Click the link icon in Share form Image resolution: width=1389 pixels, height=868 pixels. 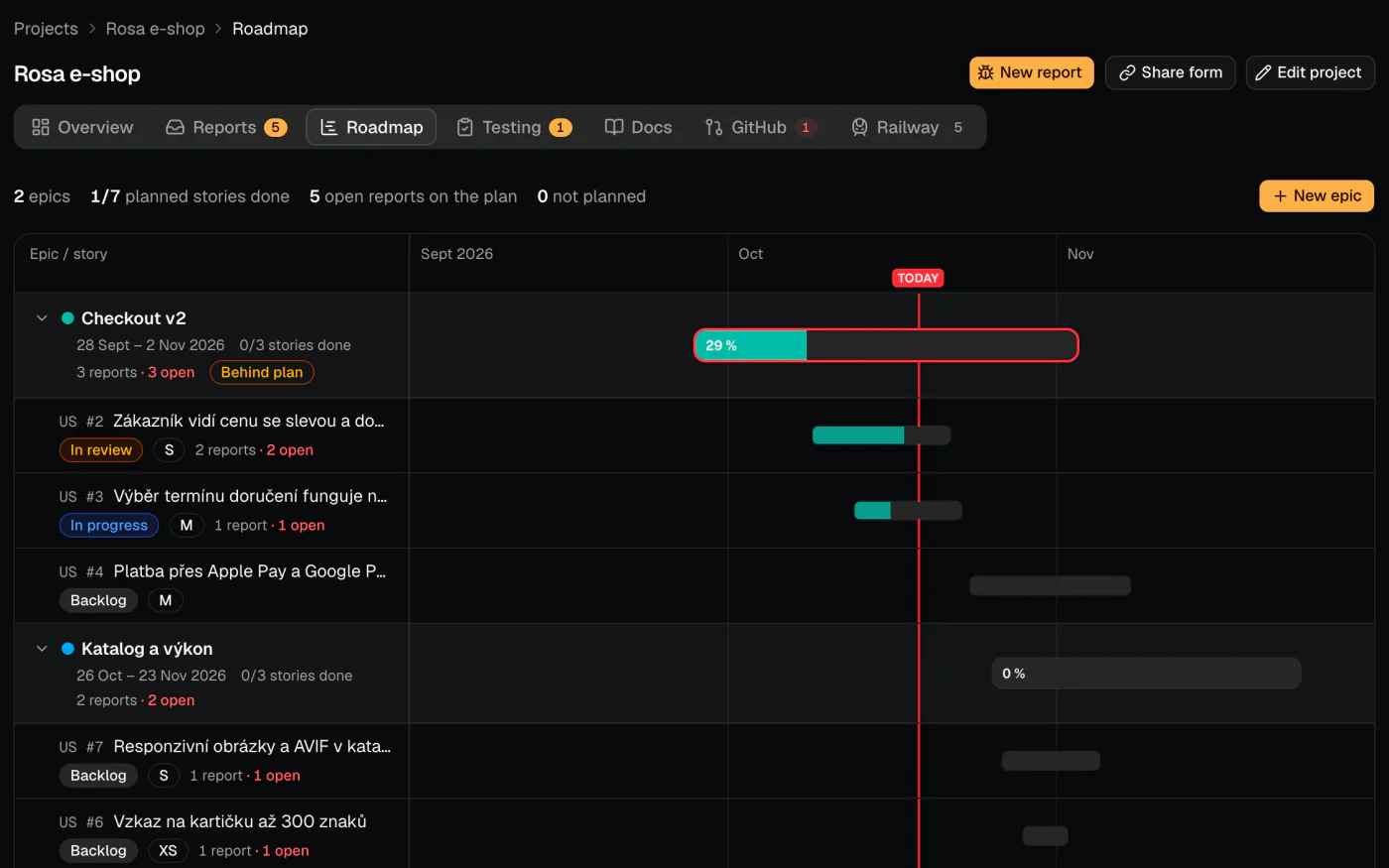point(1127,72)
